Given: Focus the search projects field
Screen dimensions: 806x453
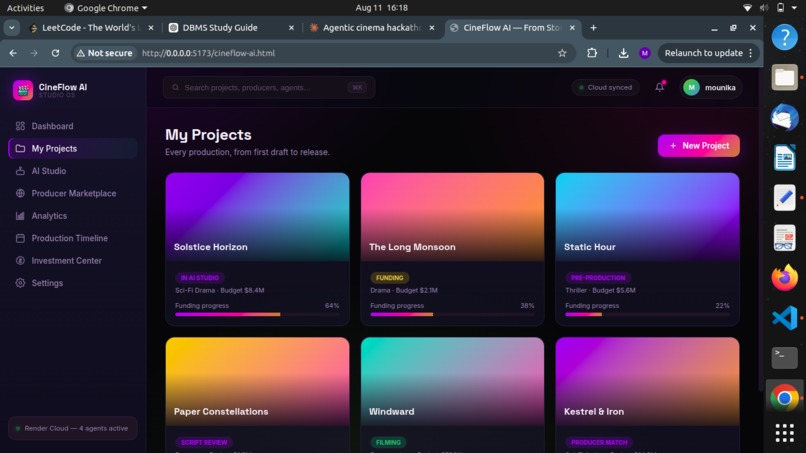Looking at the screenshot, I should click(269, 88).
